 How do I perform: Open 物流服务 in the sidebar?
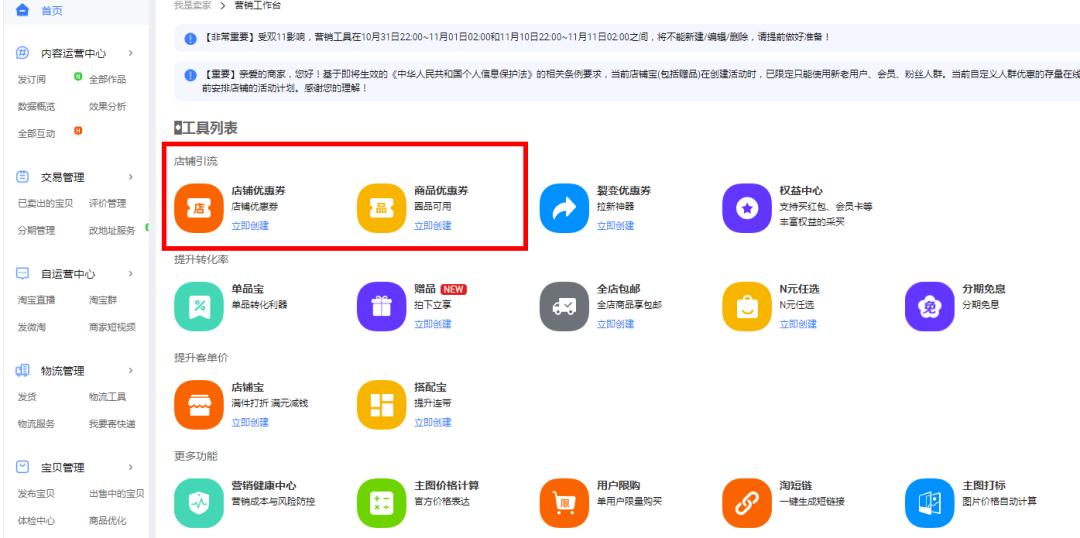coord(36,424)
